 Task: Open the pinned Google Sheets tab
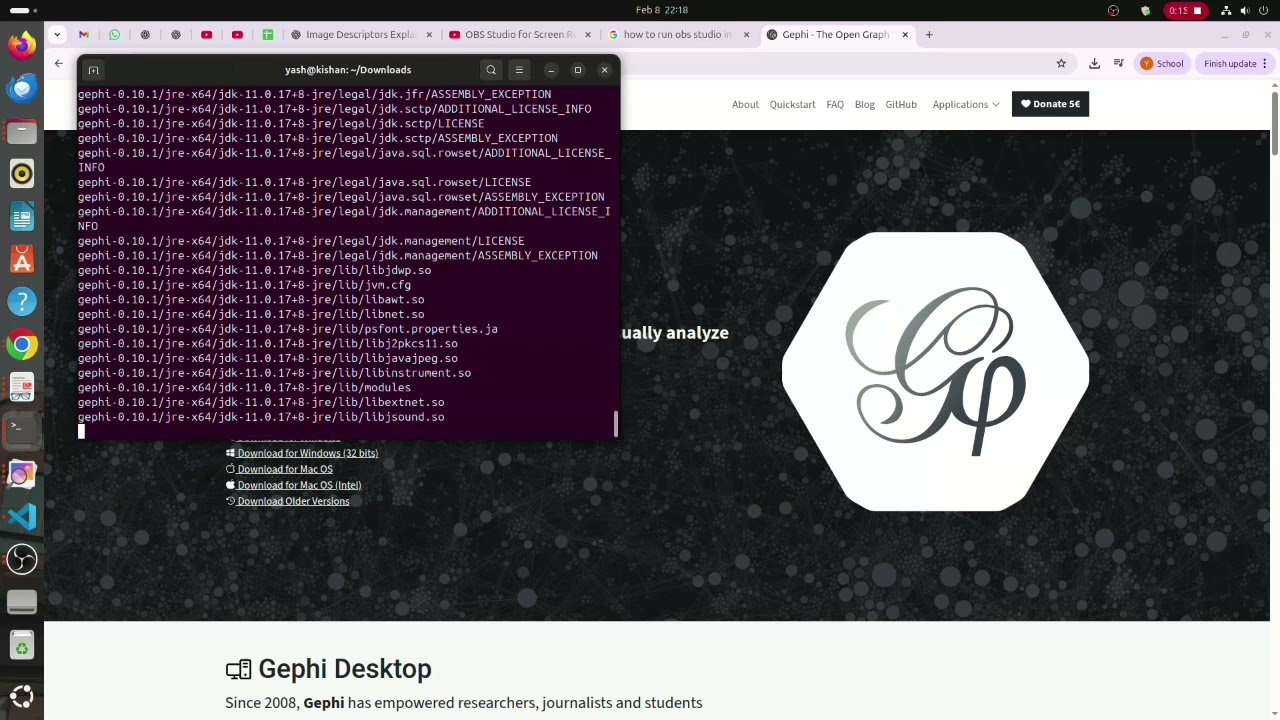click(x=267, y=35)
